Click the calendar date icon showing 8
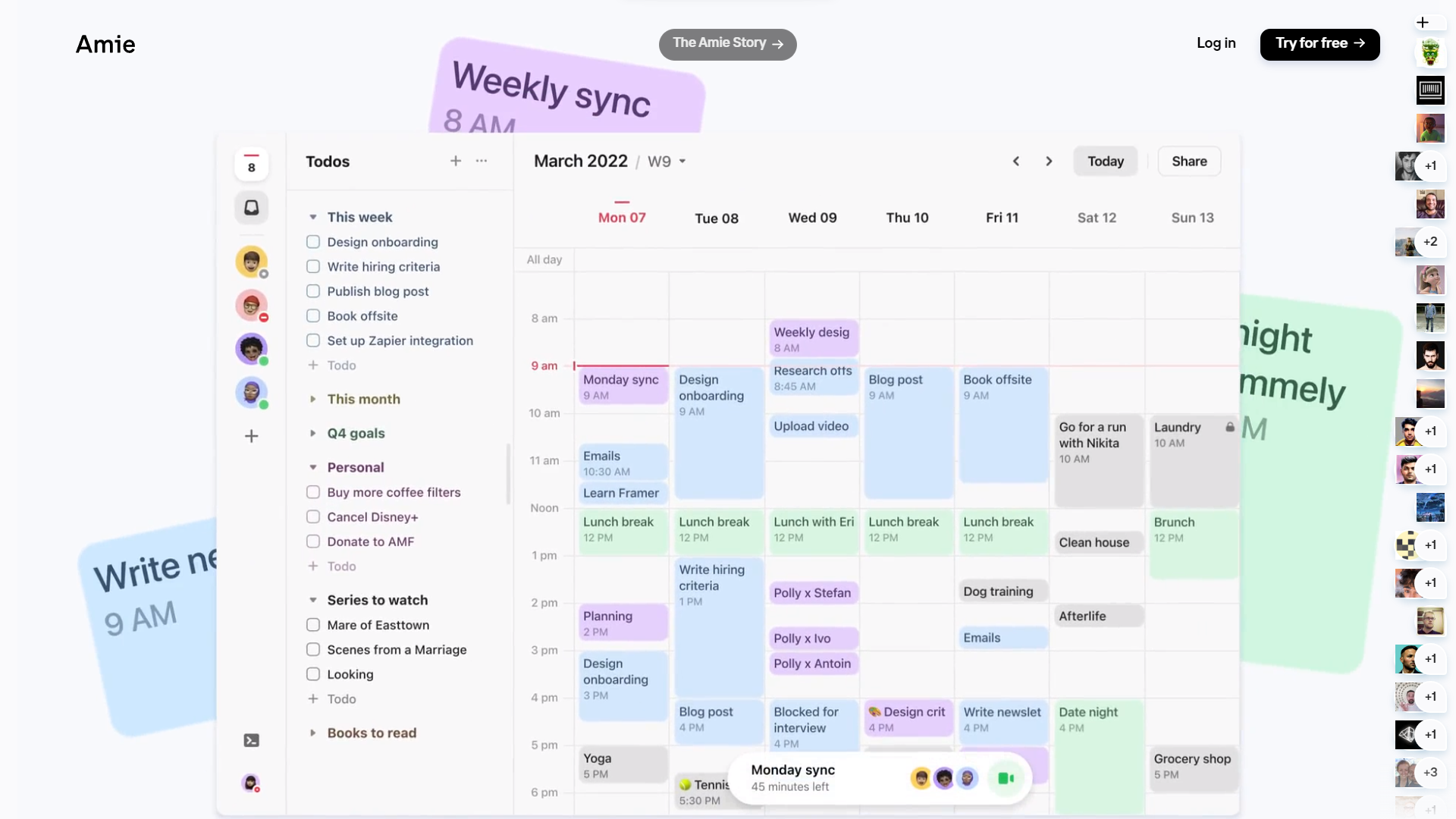This screenshot has height=819, width=1456. point(251,164)
